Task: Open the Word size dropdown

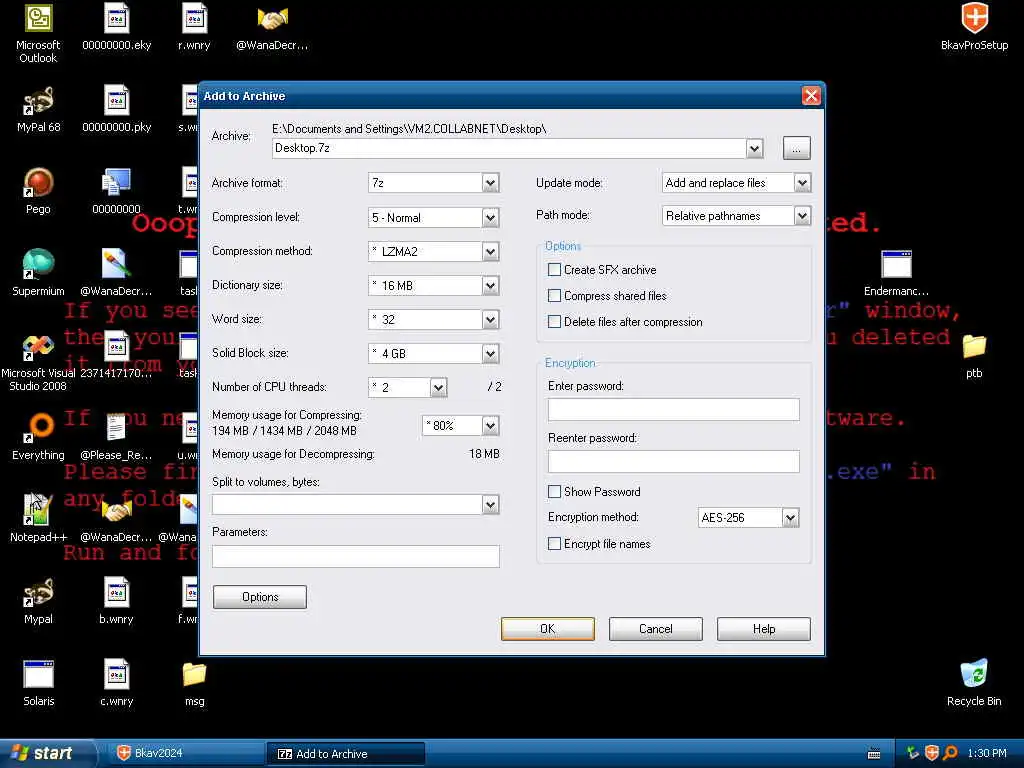Action: [x=490, y=319]
